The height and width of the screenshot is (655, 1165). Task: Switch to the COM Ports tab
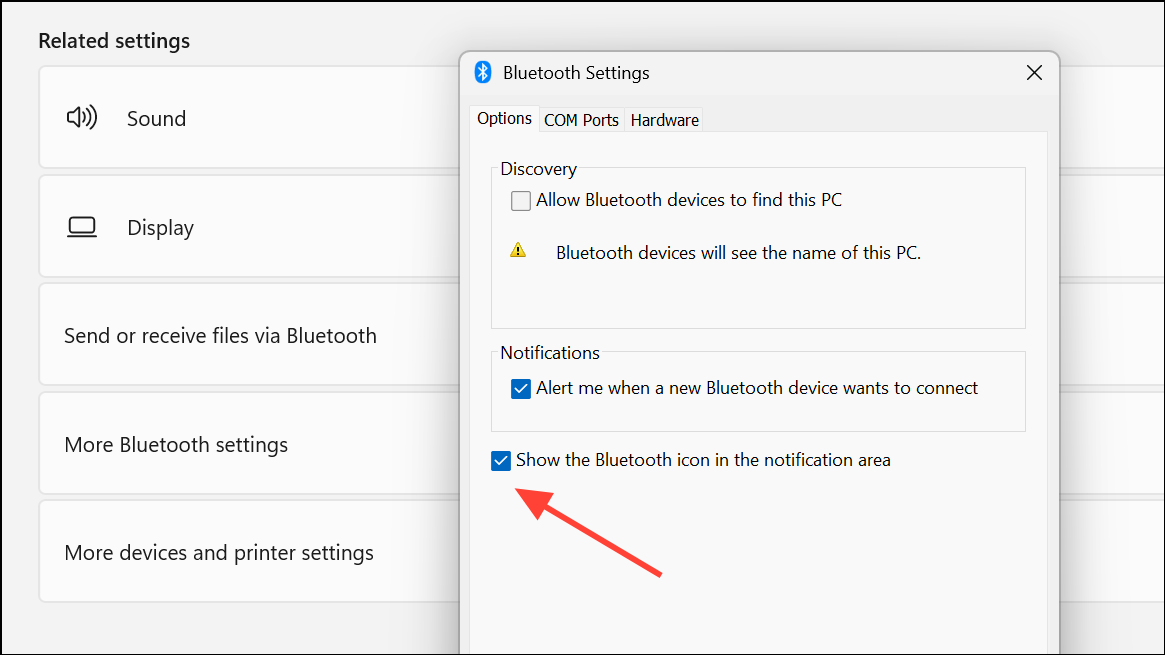(581, 119)
